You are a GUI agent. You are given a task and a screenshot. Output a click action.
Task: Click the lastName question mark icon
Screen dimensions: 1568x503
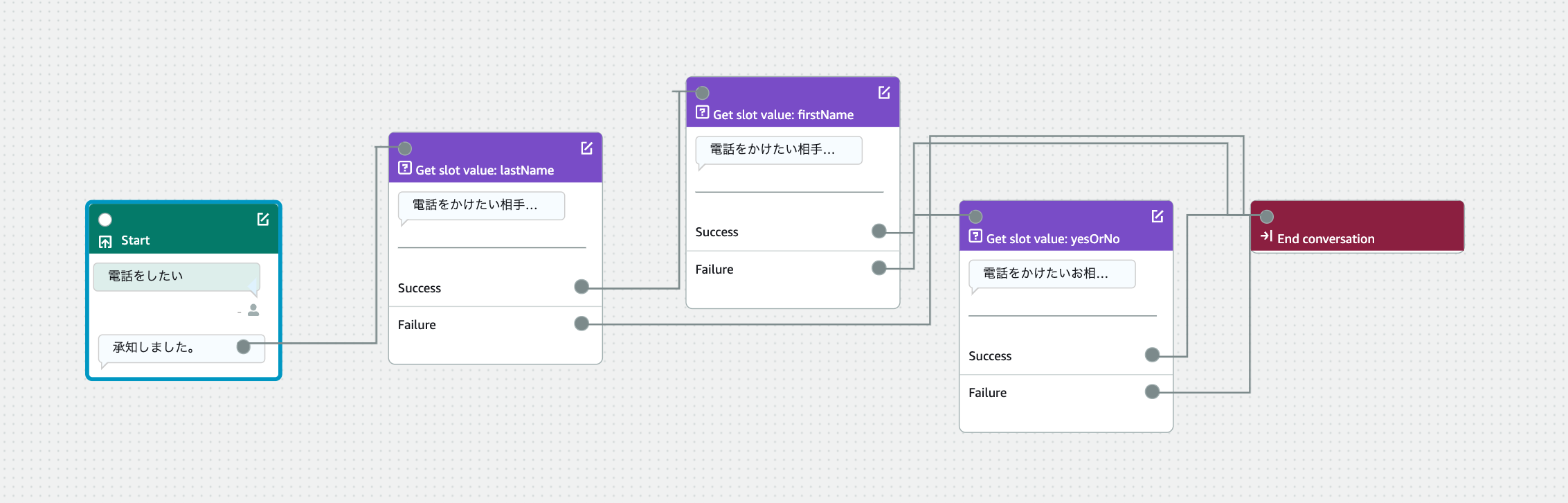pyautogui.click(x=405, y=168)
